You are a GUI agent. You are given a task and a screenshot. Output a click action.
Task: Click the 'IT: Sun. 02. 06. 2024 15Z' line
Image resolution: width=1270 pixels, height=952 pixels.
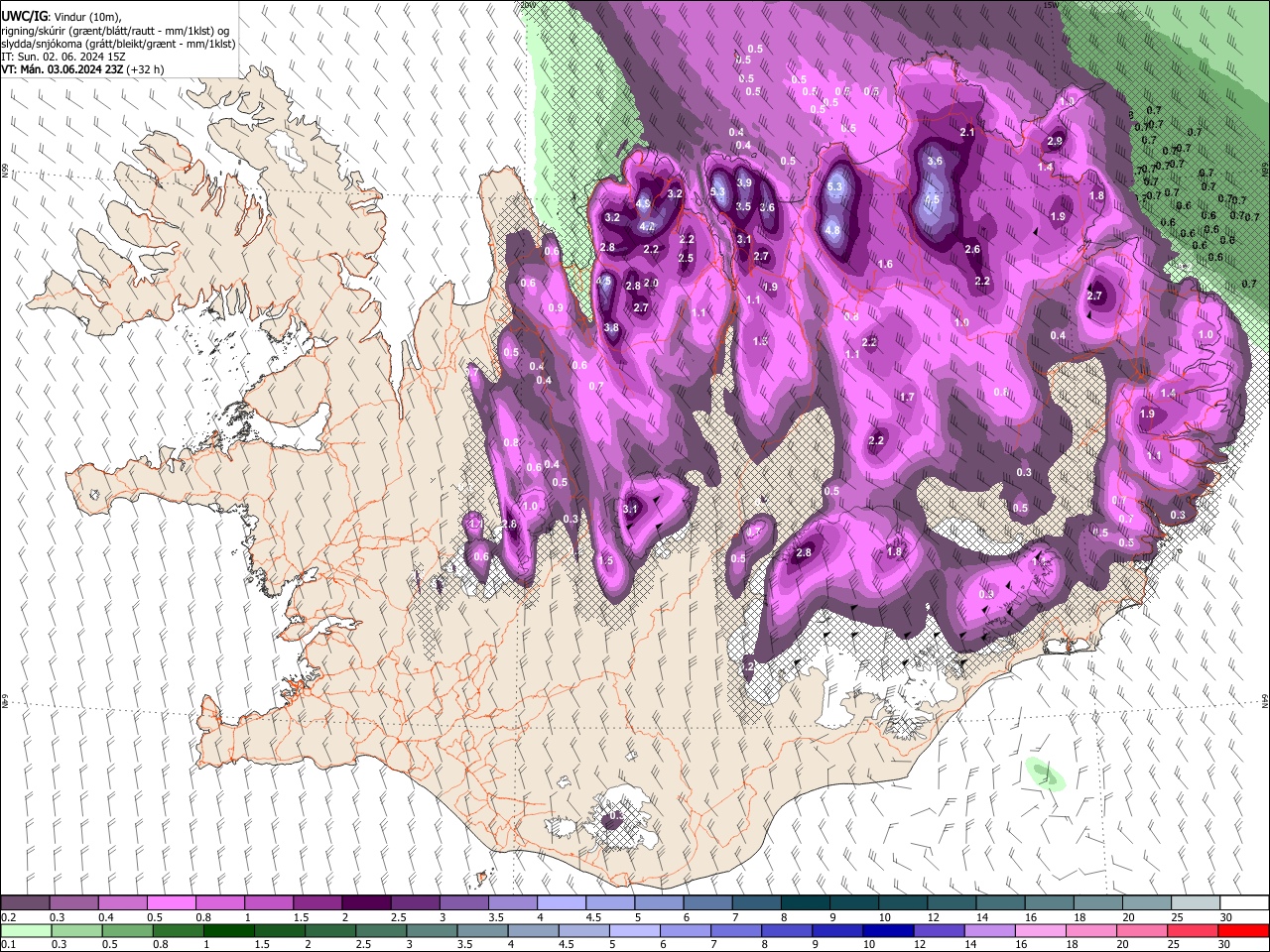coord(63,57)
